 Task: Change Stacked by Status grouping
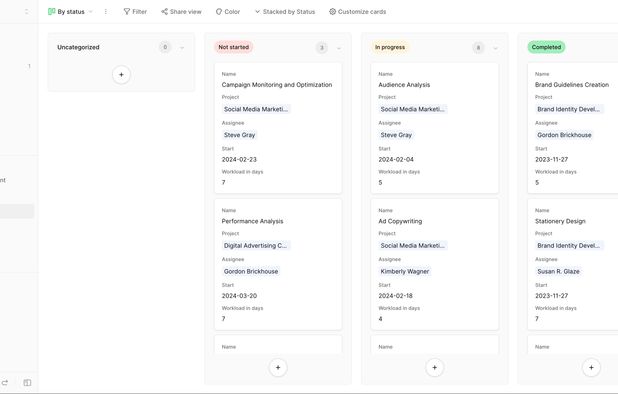coord(285,12)
